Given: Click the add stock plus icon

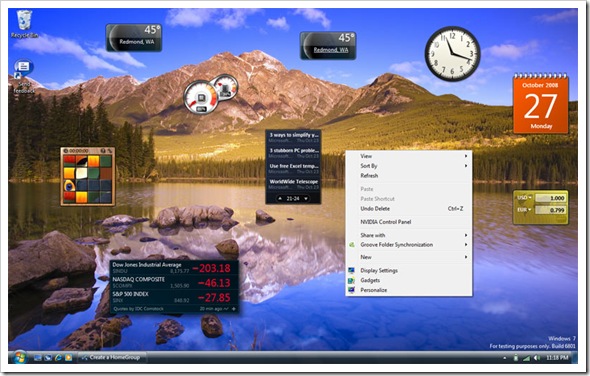Looking at the screenshot, I should [234, 309].
